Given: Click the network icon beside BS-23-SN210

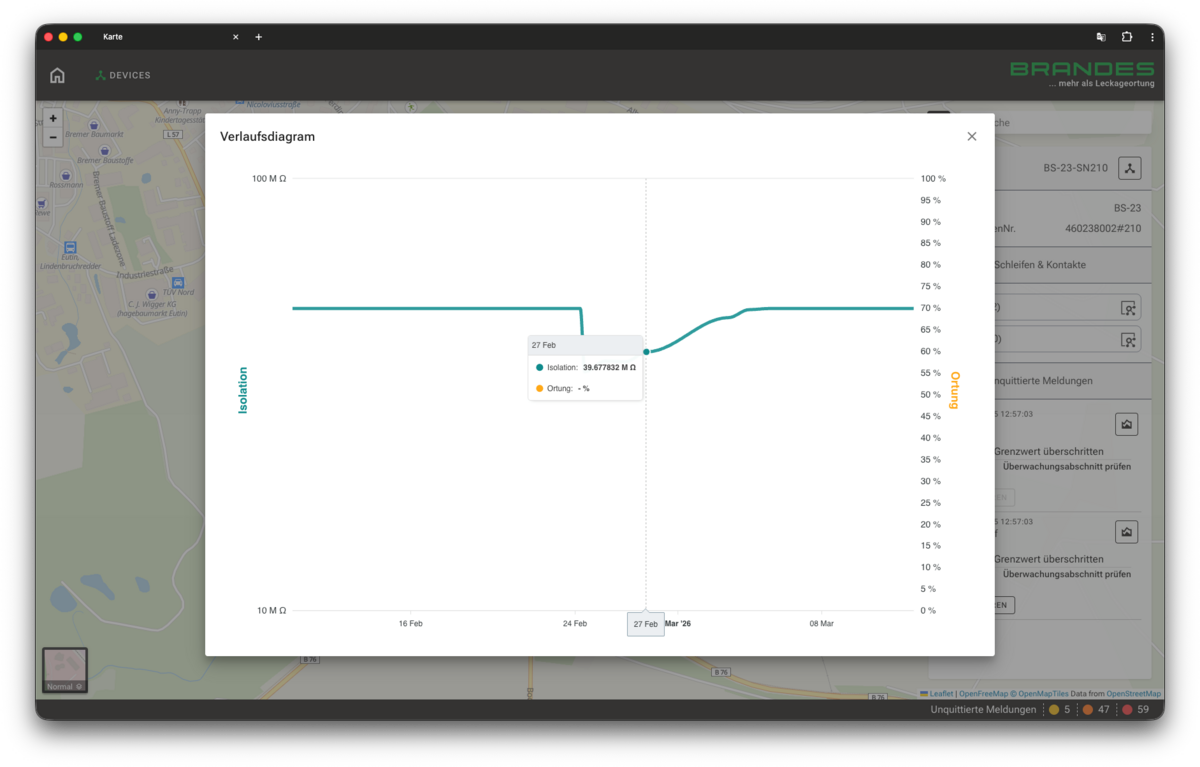Looking at the screenshot, I should (1129, 168).
